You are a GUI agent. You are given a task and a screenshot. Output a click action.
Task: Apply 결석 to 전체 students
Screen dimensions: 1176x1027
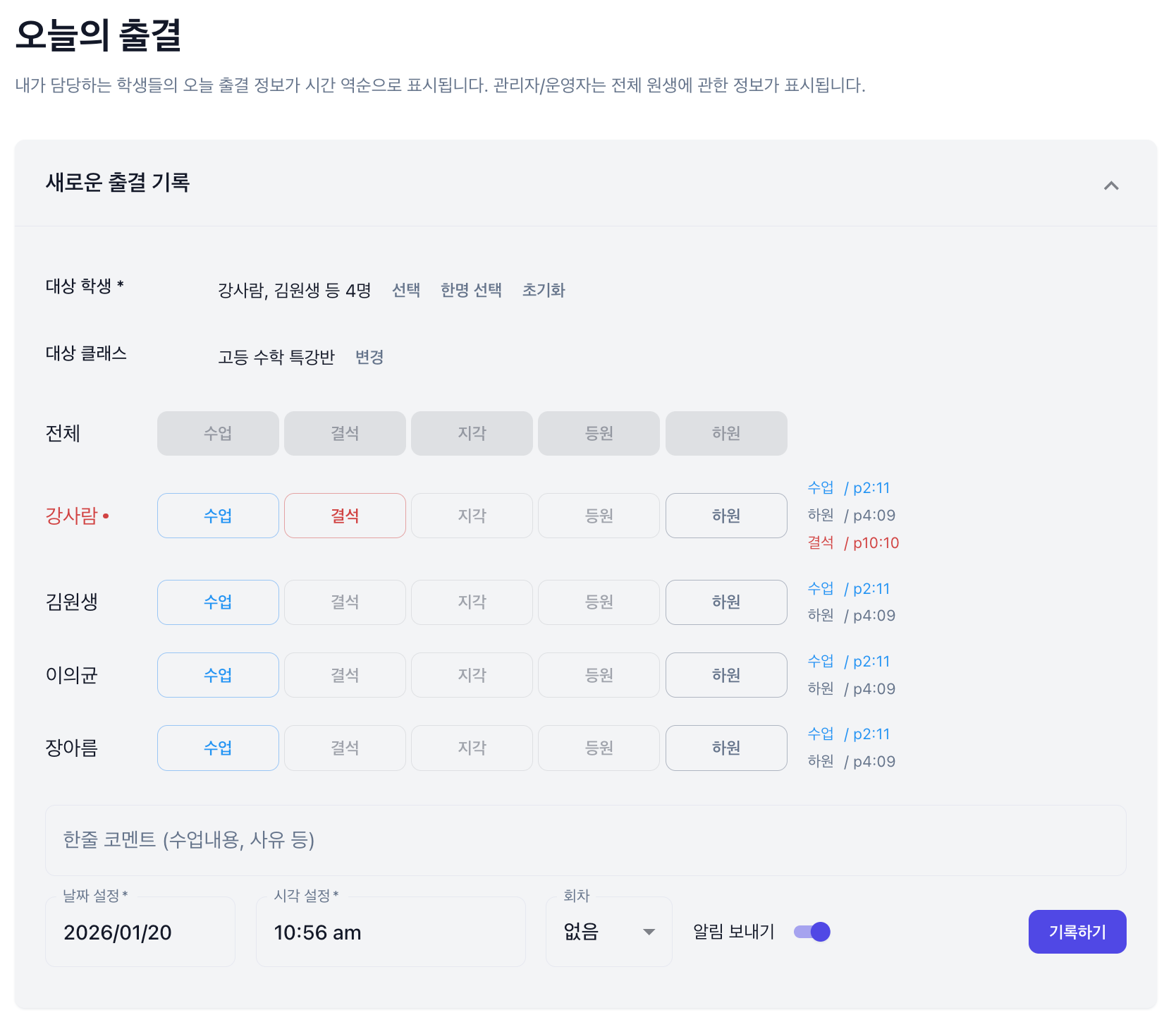coord(345,433)
